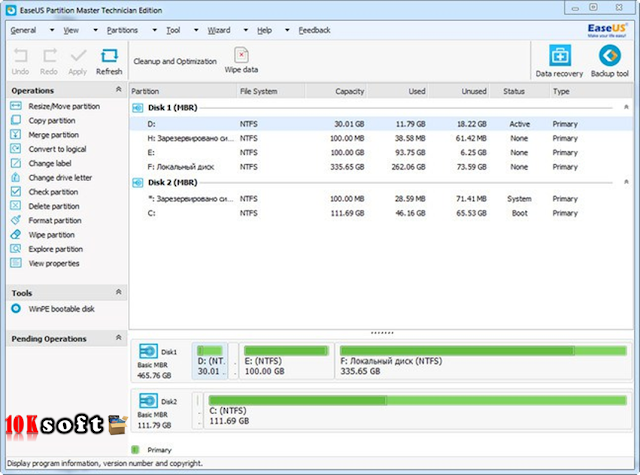This screenshot has height=475, width=640.
Task: Click the Convert to logical text link
Action: (x=58, y=149)
